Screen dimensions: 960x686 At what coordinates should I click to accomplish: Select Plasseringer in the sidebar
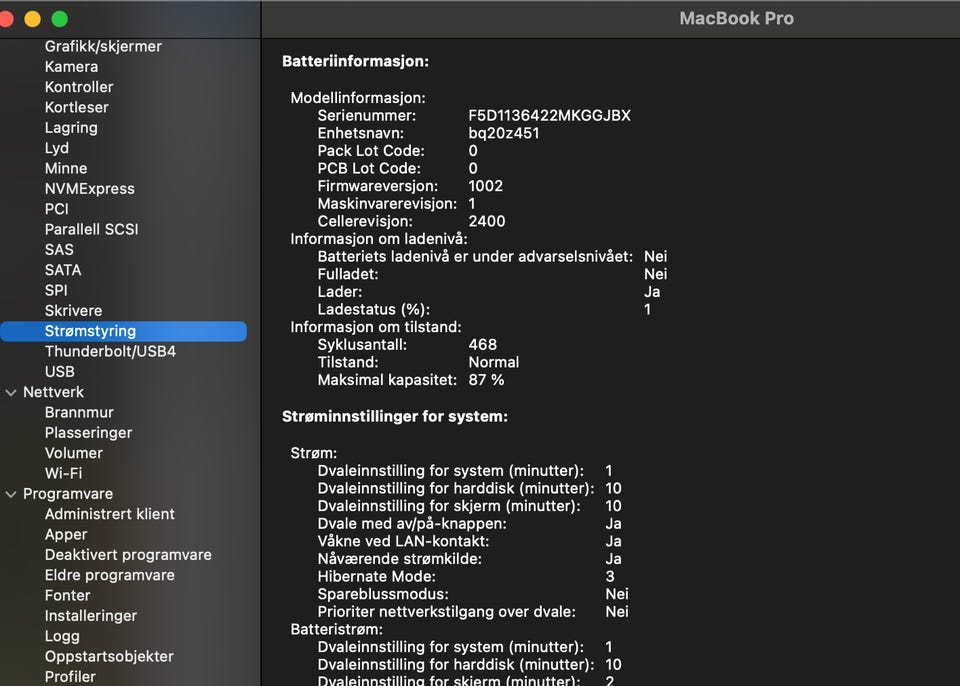(88, 432)
